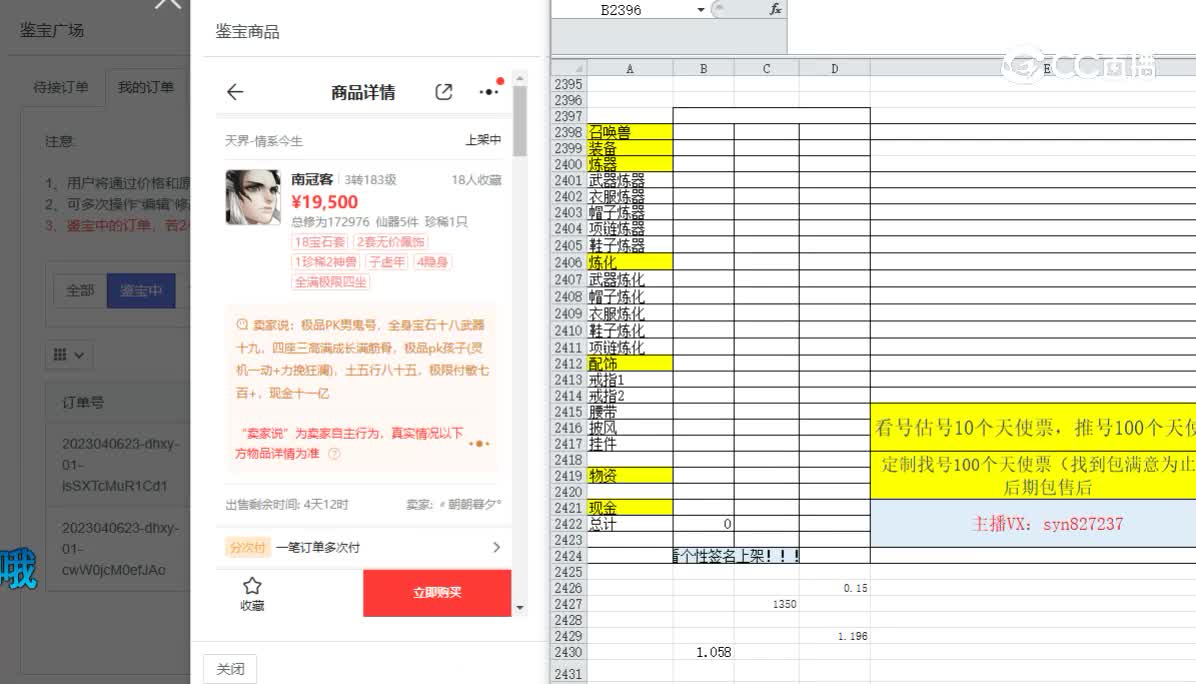Click the 立即购买 buy now button
This screenshot has width=1196, height=684.
pos(436,592)
